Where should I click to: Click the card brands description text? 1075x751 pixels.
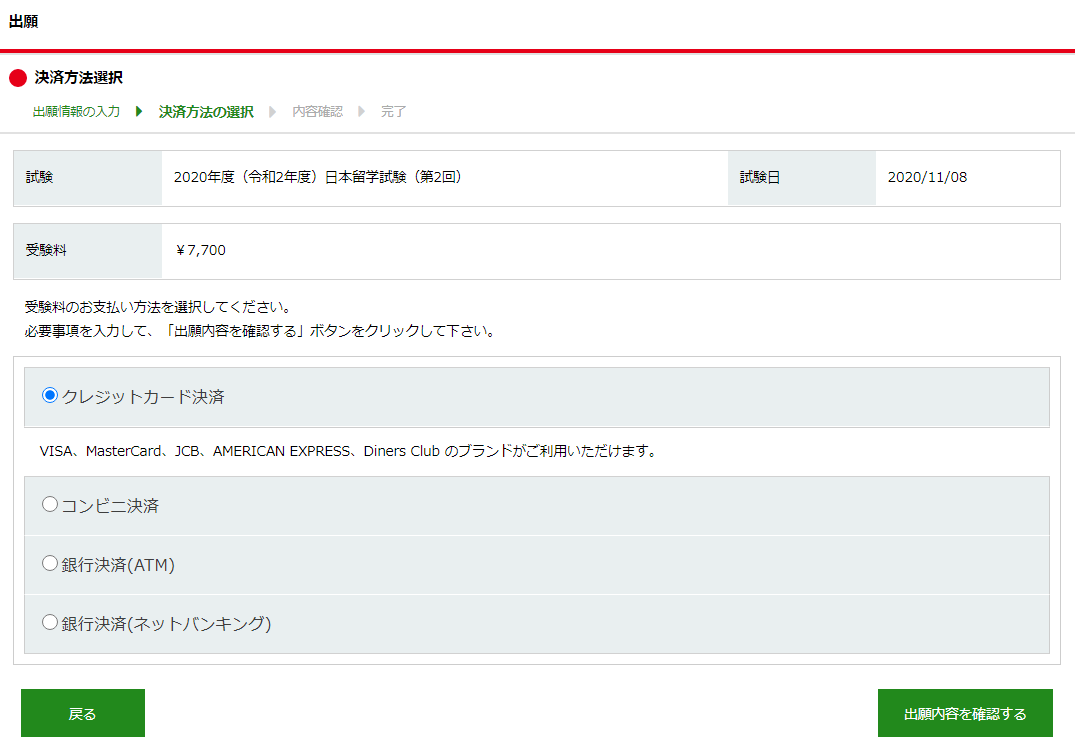point(348,451)
